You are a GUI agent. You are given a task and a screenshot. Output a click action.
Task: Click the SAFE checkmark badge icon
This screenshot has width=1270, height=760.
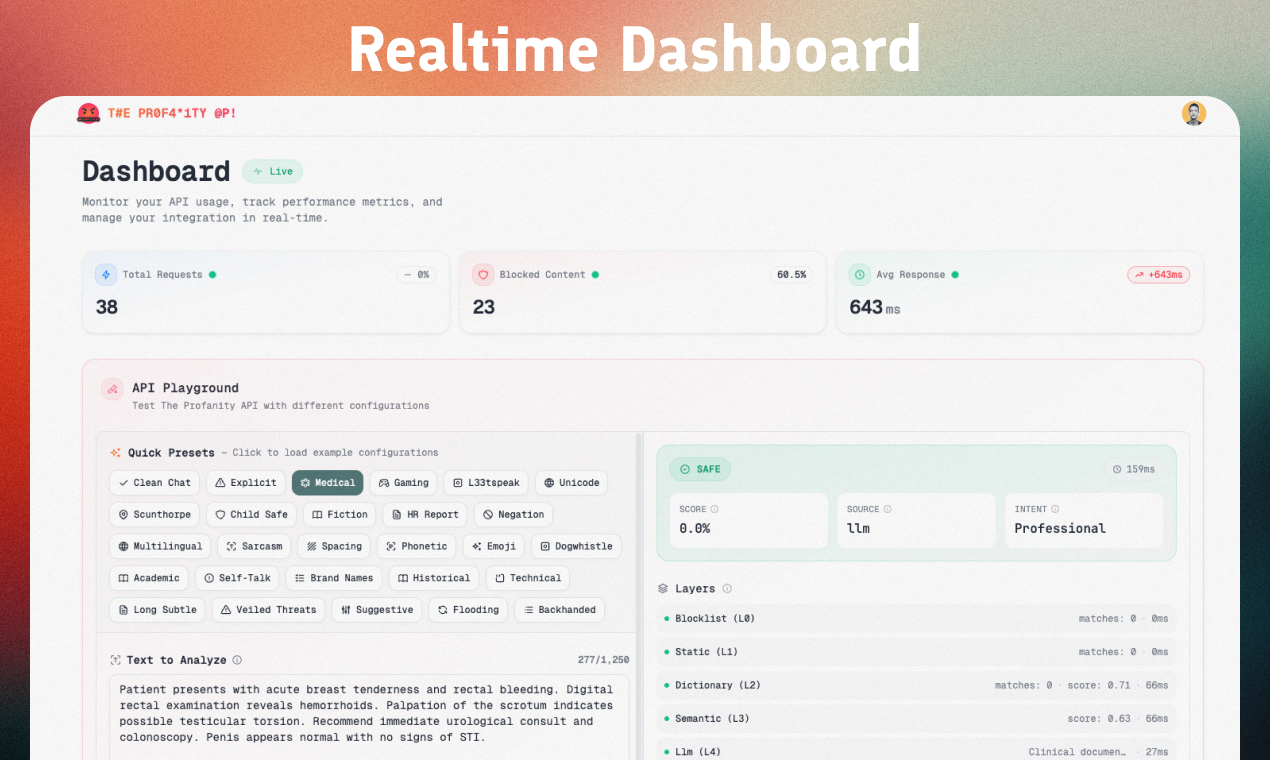pos(687,468)
